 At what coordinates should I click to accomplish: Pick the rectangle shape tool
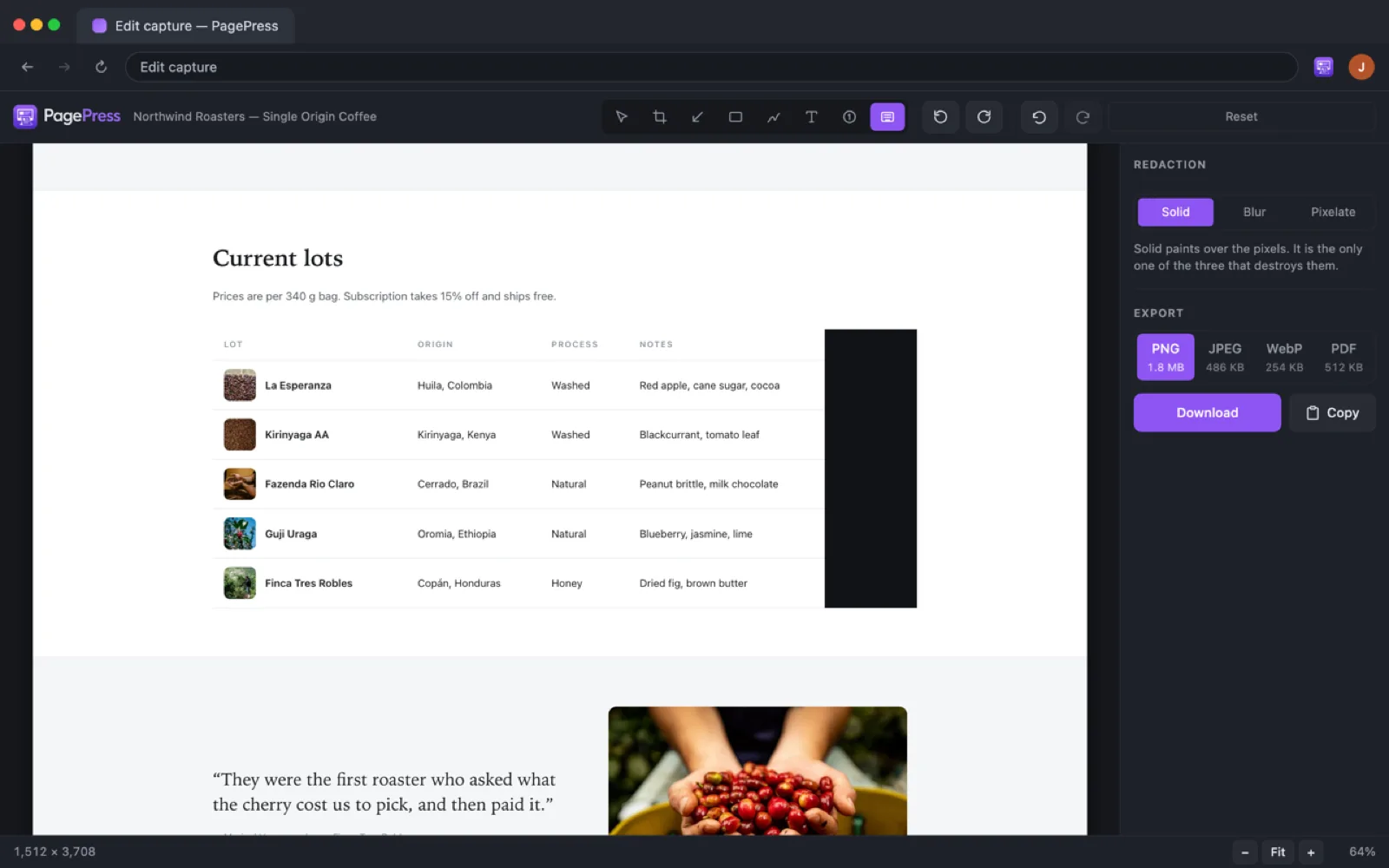[x=735, y=117]
